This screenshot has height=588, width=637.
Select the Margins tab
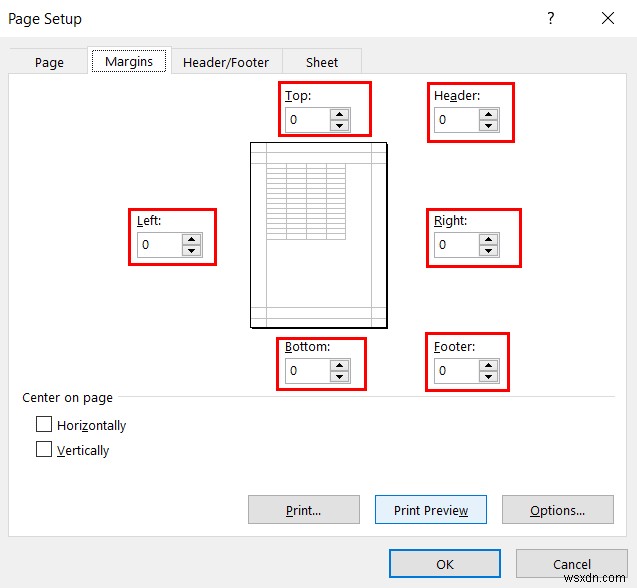pyautogui.click(x=129, y=61)
